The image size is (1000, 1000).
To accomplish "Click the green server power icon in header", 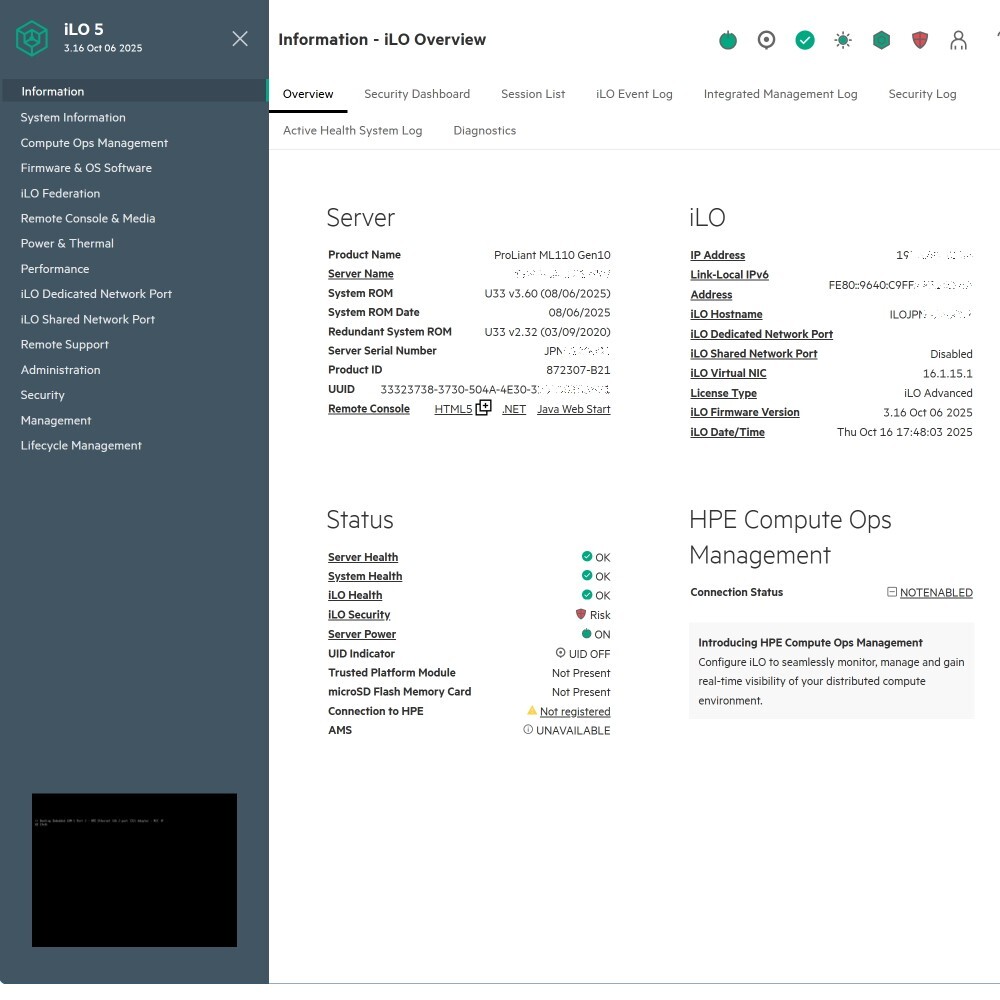I will pos(728,40).
